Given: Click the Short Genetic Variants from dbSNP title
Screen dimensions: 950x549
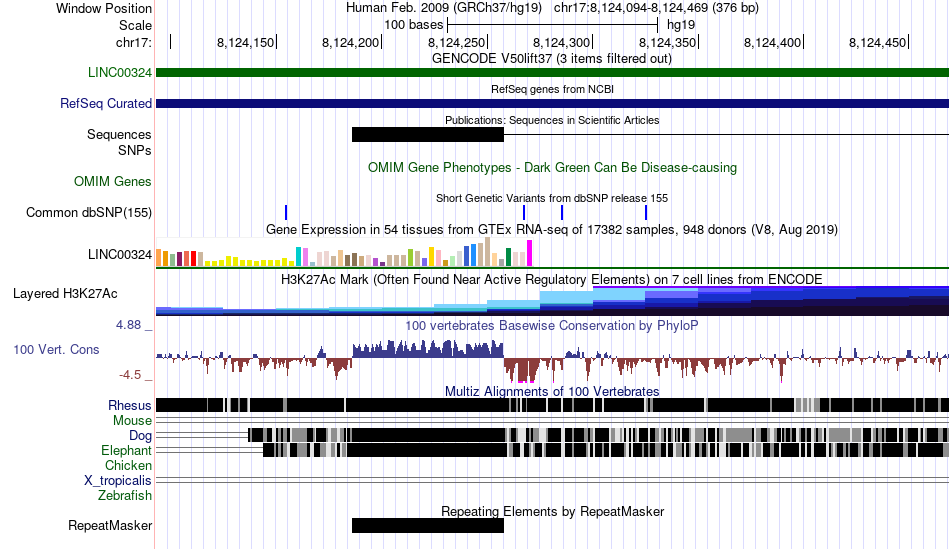Looking at the screenshot, I should pos(552,198).
